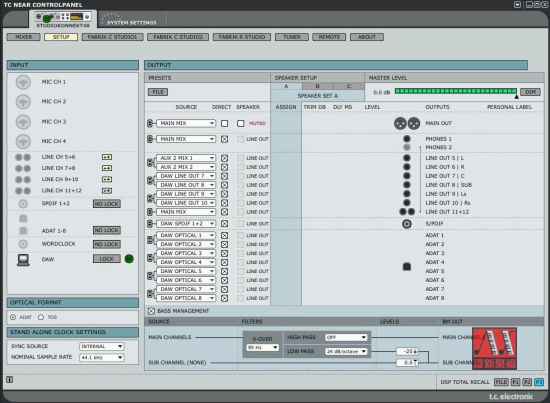Open the AUX 2 MIX 2 source dropdown
Viewport: 550px width, 403px height.
point(186,167)
